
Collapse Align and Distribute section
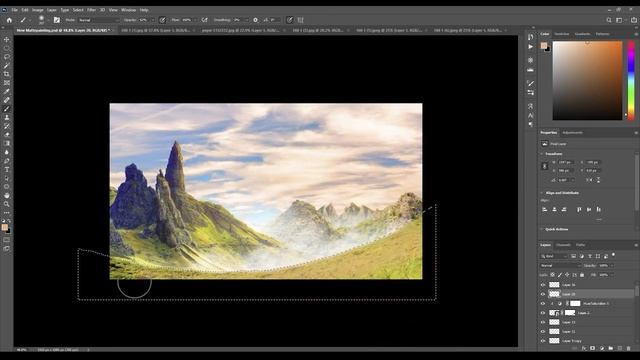[542, 193]
